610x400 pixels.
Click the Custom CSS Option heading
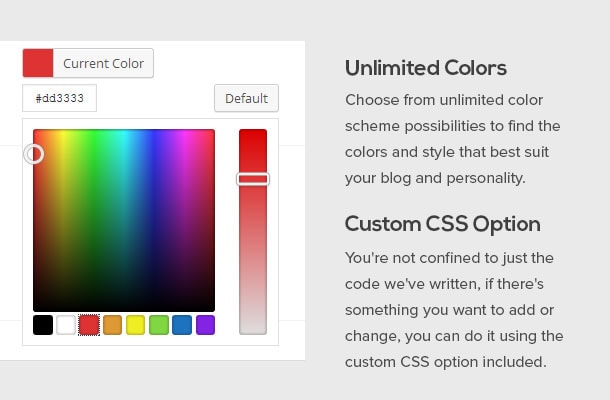coord(442,224)
